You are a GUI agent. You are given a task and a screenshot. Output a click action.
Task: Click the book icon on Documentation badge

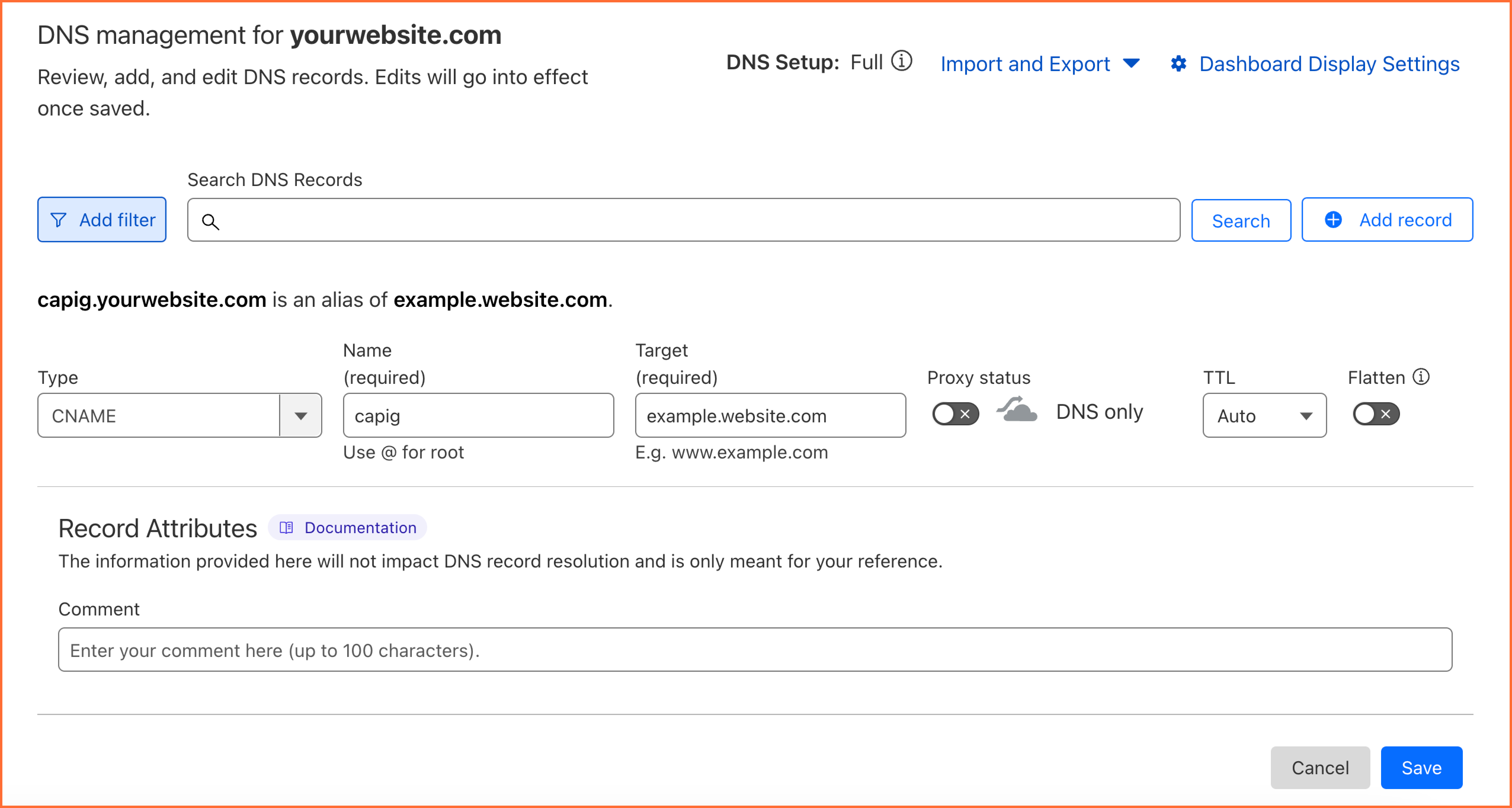pos(286,528)
